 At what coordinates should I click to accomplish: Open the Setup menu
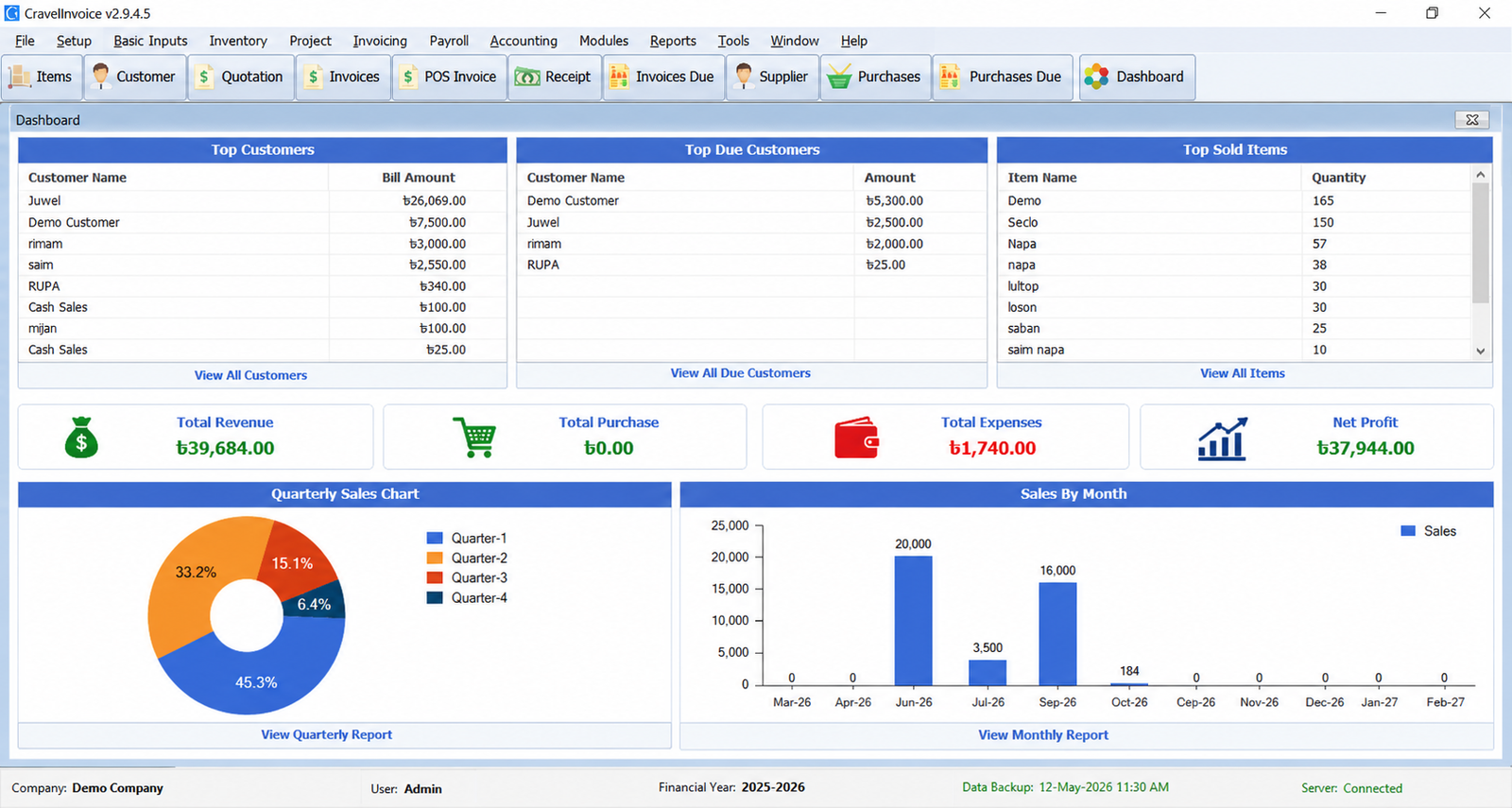coord(74,41)
